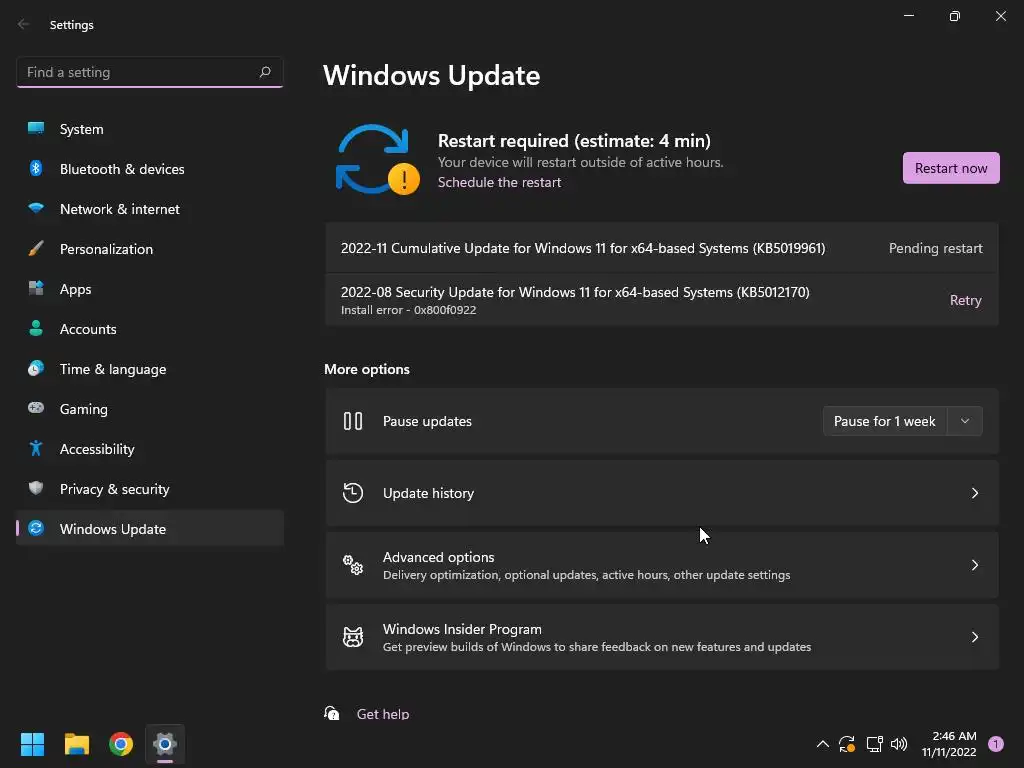Show hidden tray icons chevron

[x=823, y=744]
